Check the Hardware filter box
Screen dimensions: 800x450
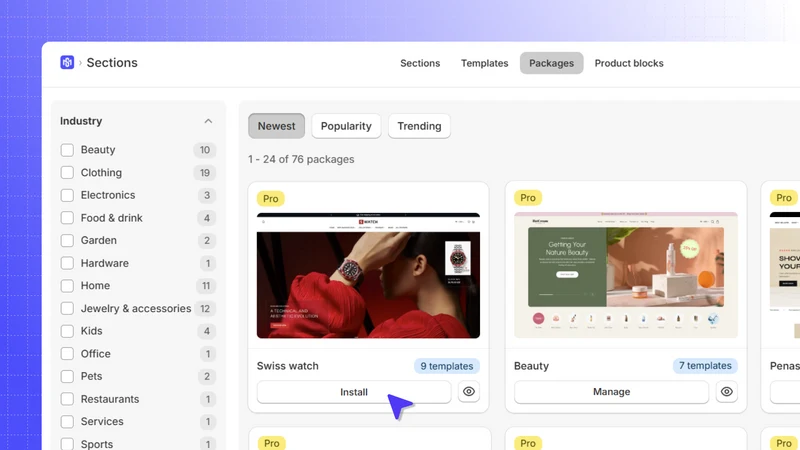point(67,263)
